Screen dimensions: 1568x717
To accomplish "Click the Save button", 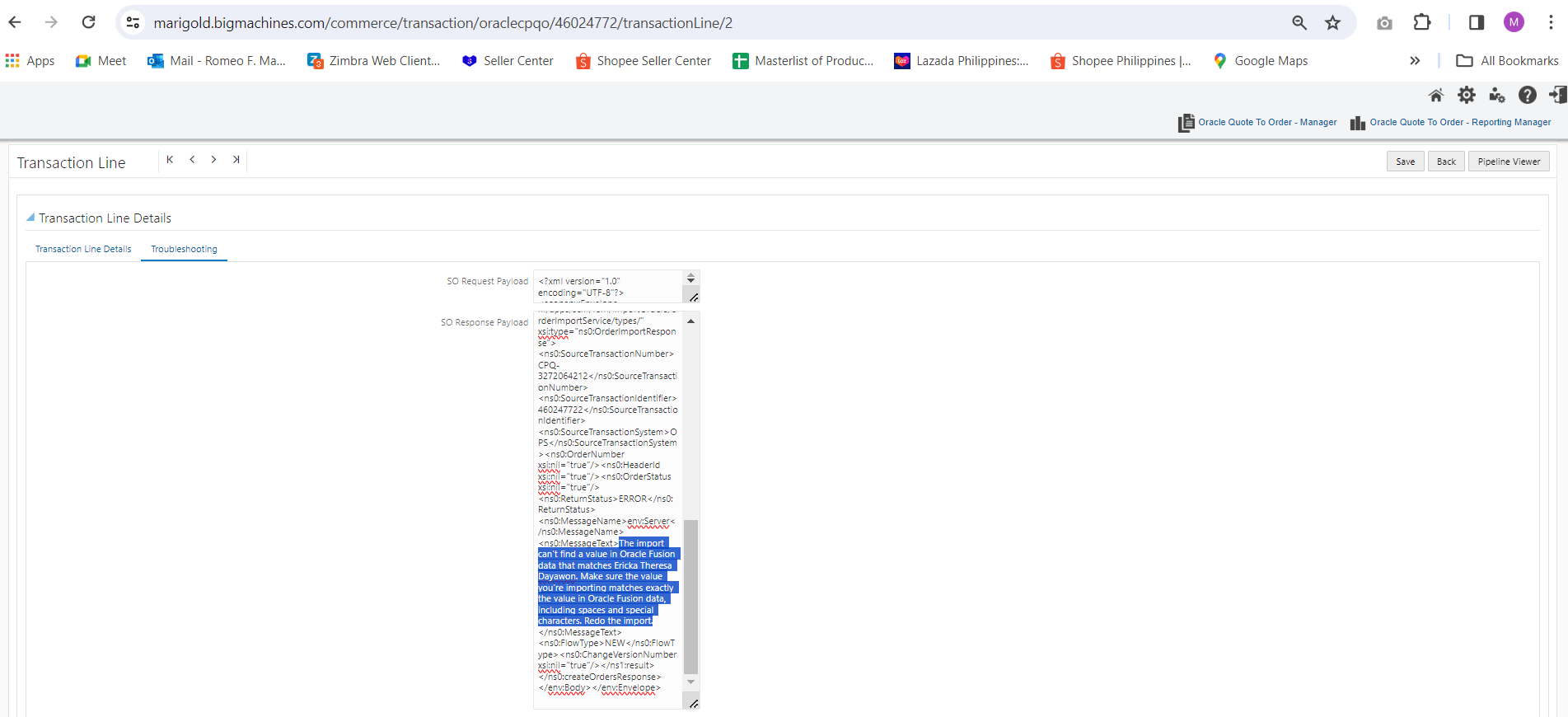I will (x=1405, y=162).
